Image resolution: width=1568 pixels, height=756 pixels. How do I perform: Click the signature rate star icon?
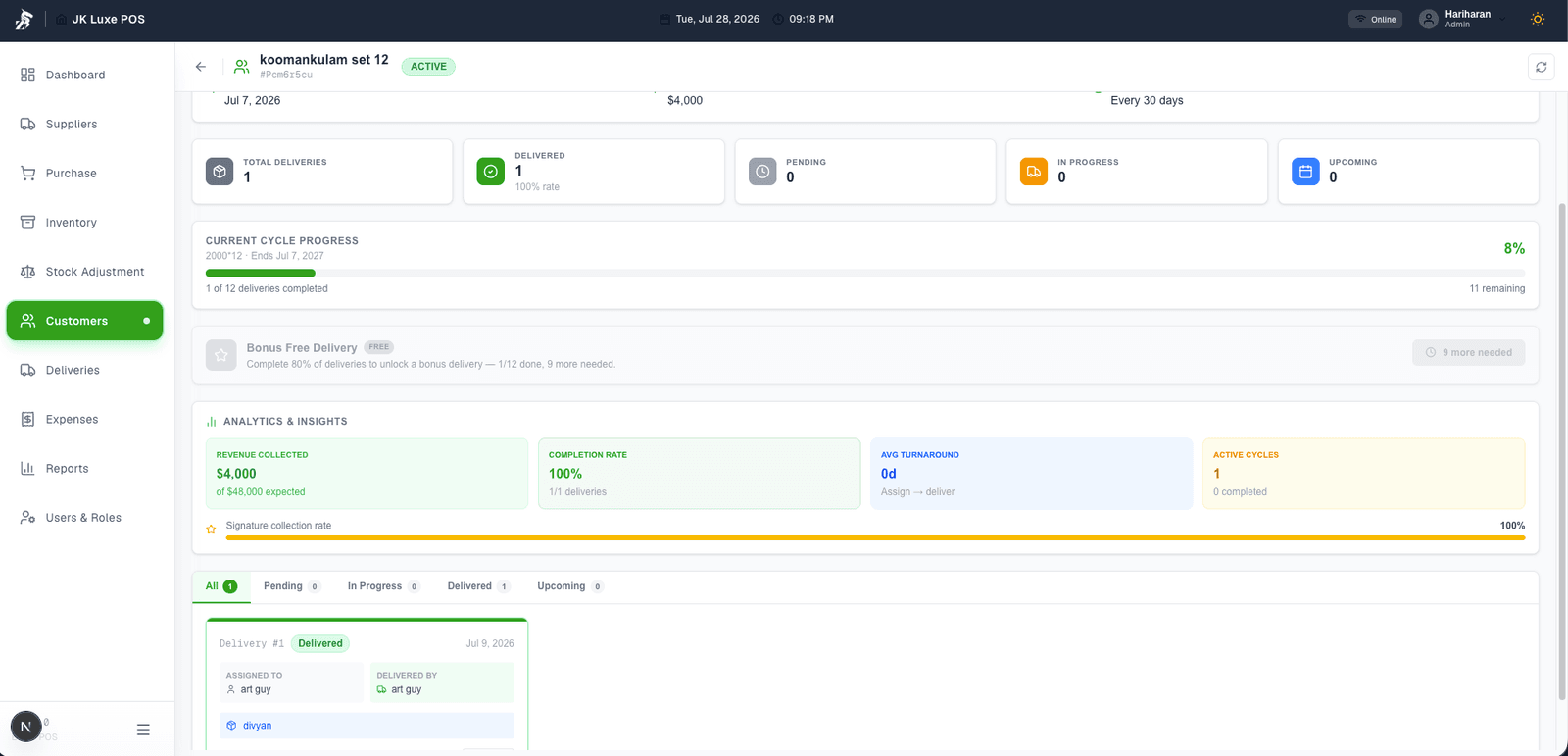(x=211, y=529)
